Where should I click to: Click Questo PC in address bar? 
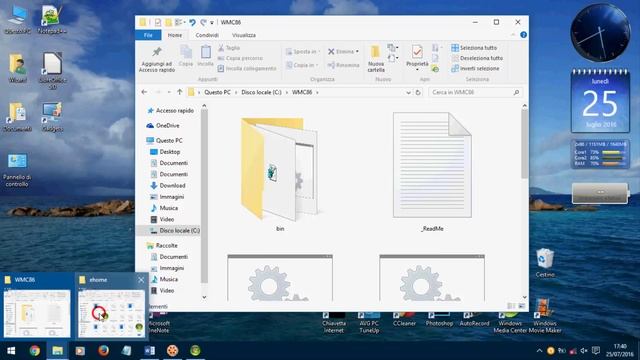click(217, 92)
